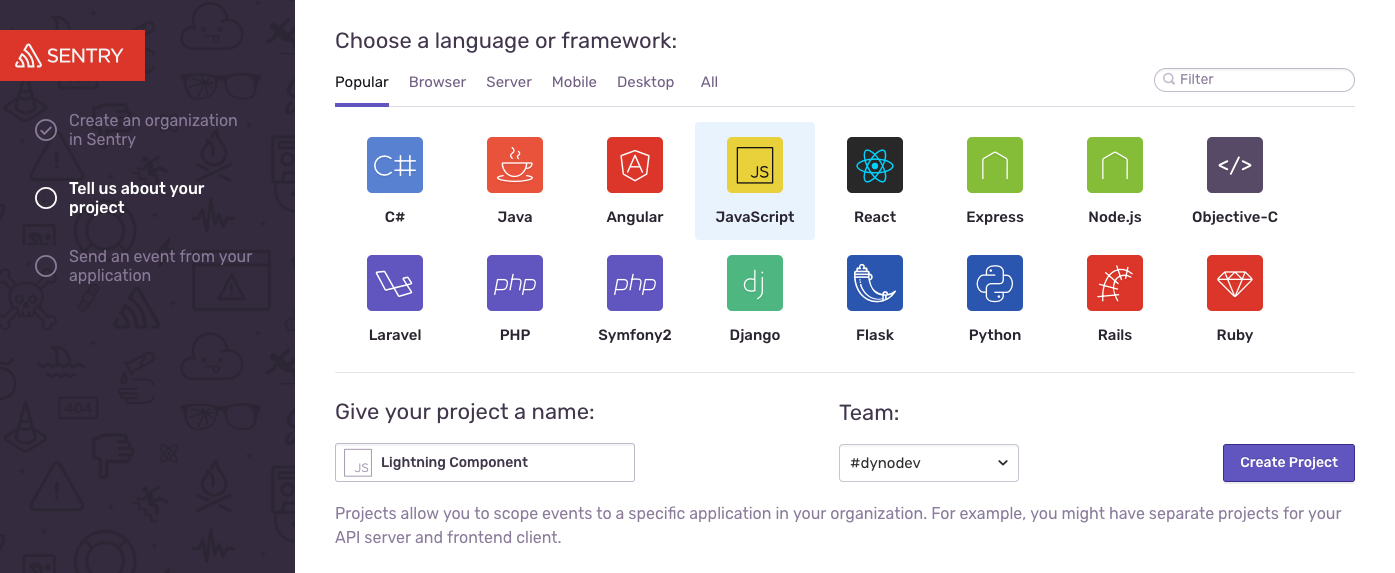Pick the Ruby gem icon

(x=1235, y=283)
